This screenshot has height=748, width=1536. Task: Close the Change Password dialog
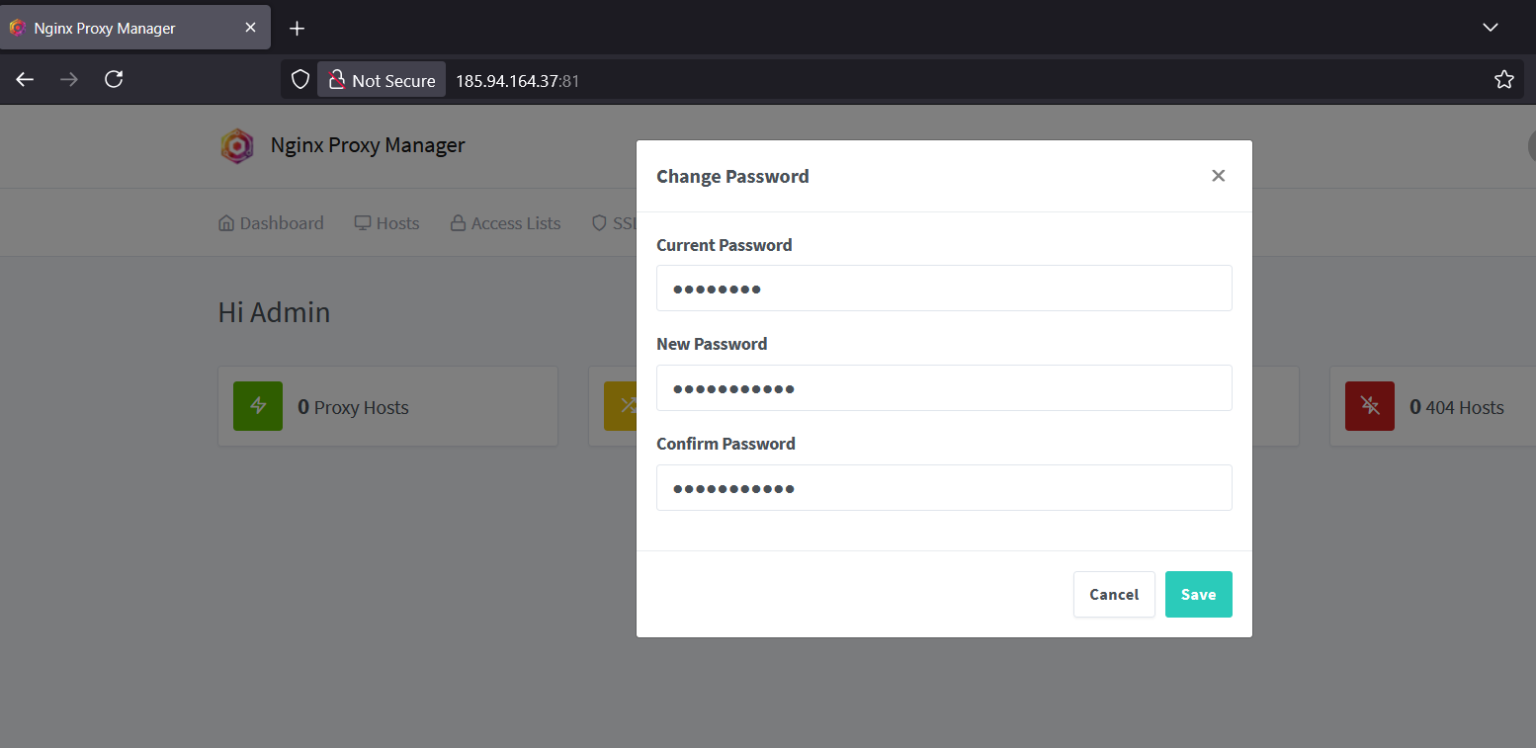pyautogui.click(x=1218, y=175)
